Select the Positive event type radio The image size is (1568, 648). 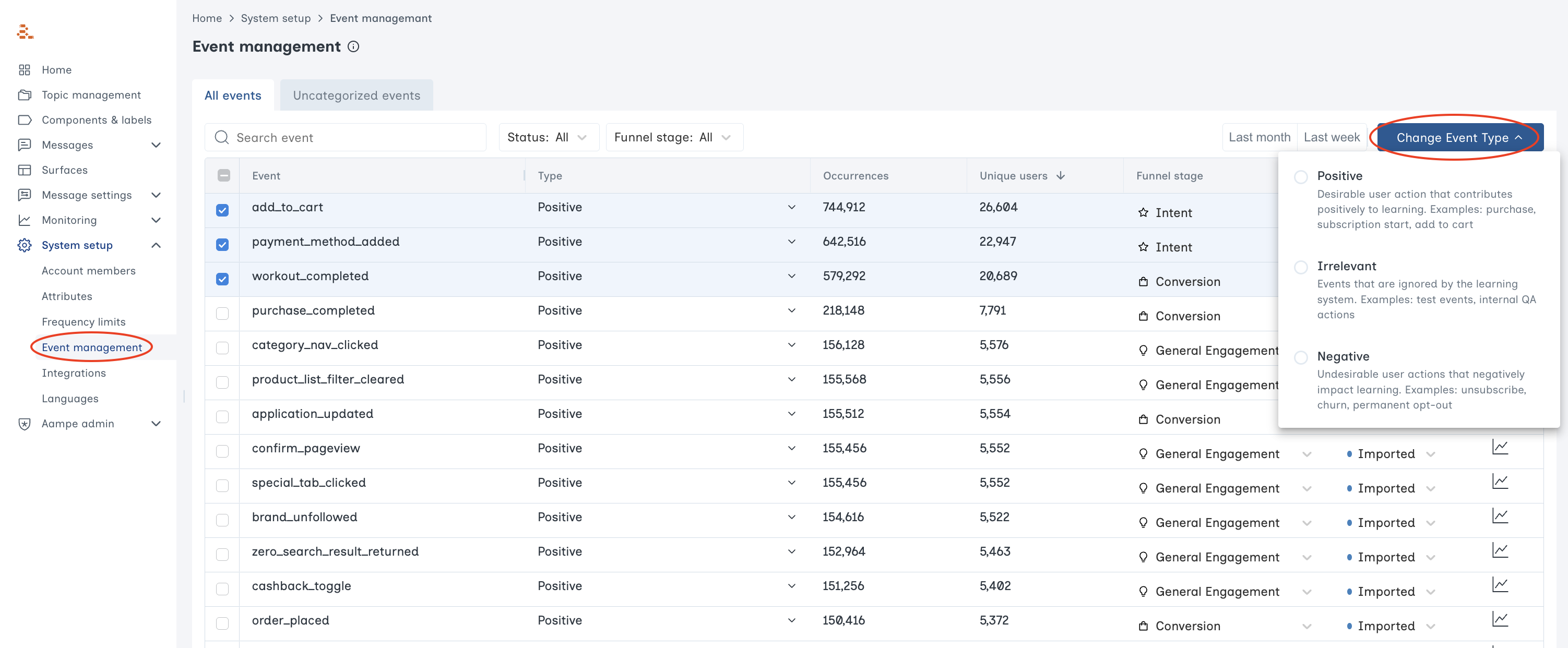tap(1300, 177)
